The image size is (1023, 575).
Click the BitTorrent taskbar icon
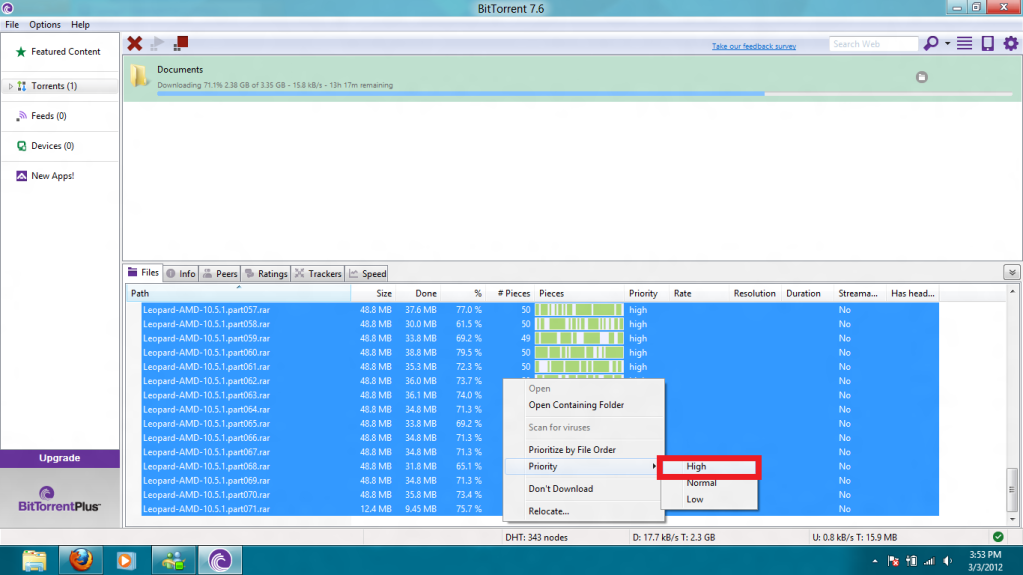coord(220,561)
